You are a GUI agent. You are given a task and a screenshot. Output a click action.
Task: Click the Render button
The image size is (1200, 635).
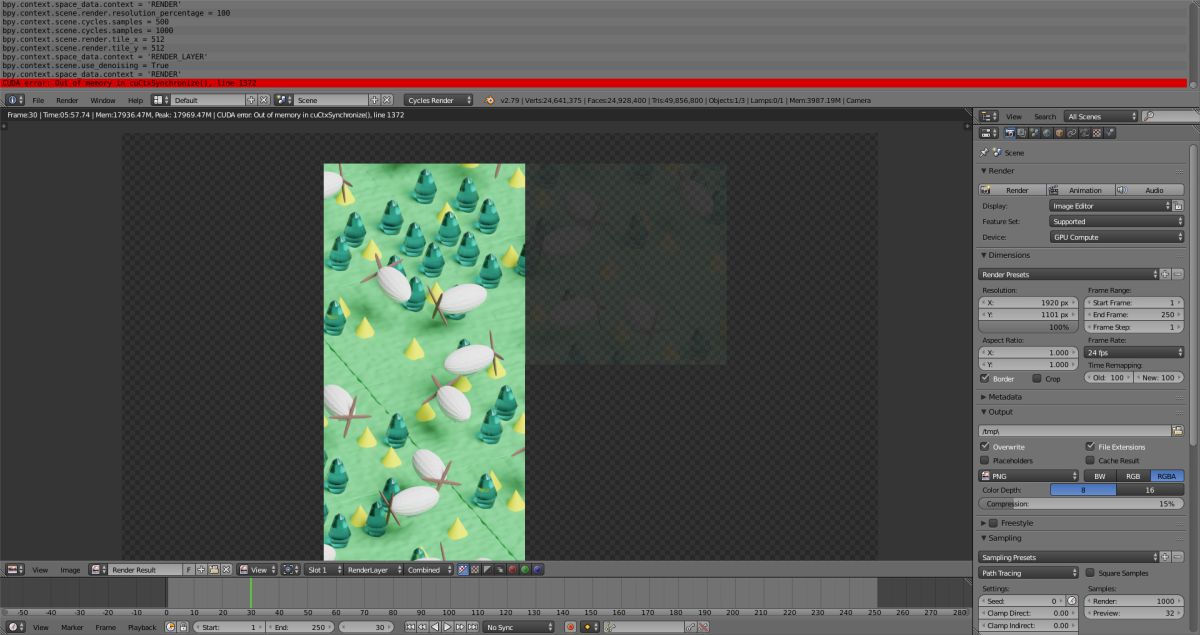(1012, 190)
